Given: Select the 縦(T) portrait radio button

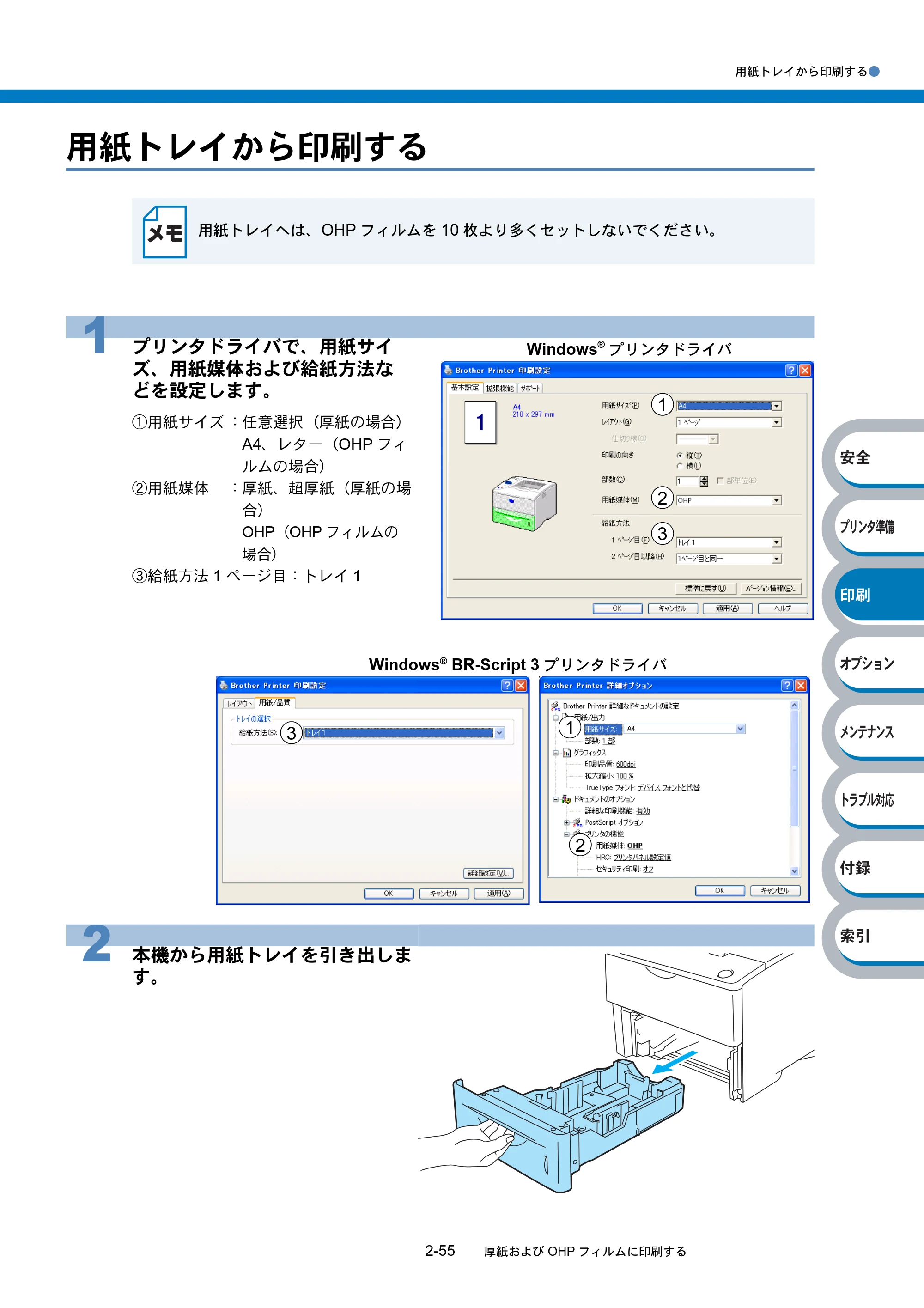Looking at the screenshot, I should pos(680,455).
